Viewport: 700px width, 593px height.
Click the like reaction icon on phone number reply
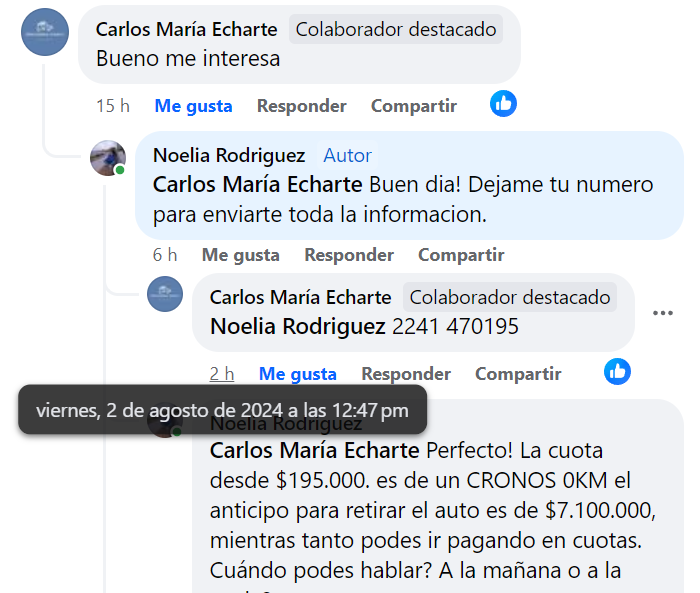(617, 371)
